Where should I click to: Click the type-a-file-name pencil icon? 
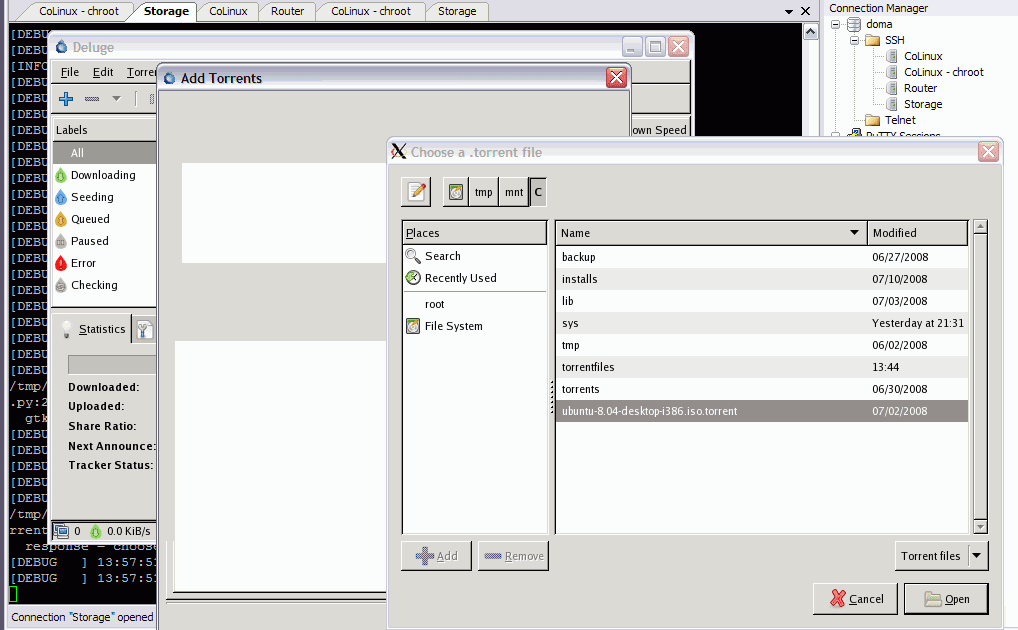[416, 192]
